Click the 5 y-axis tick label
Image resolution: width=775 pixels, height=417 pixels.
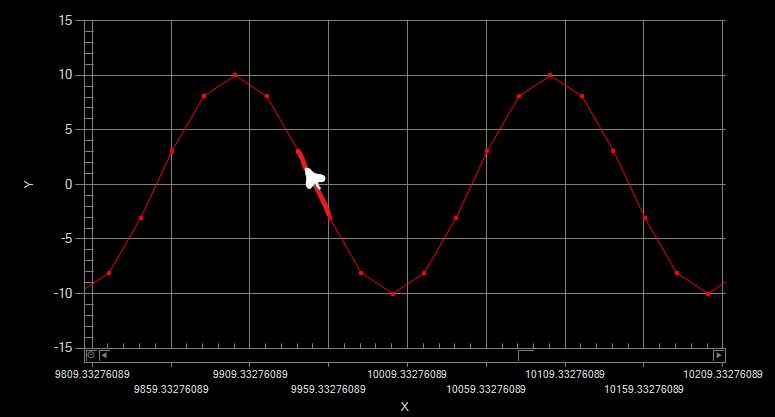tap(68, 129)
